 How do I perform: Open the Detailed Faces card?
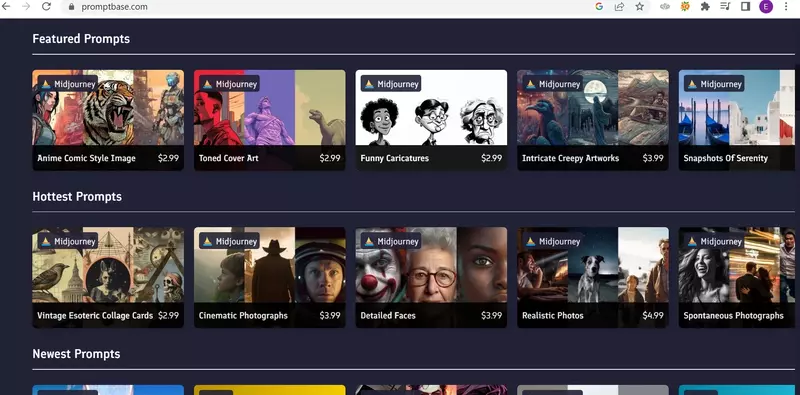pos(431,277)
